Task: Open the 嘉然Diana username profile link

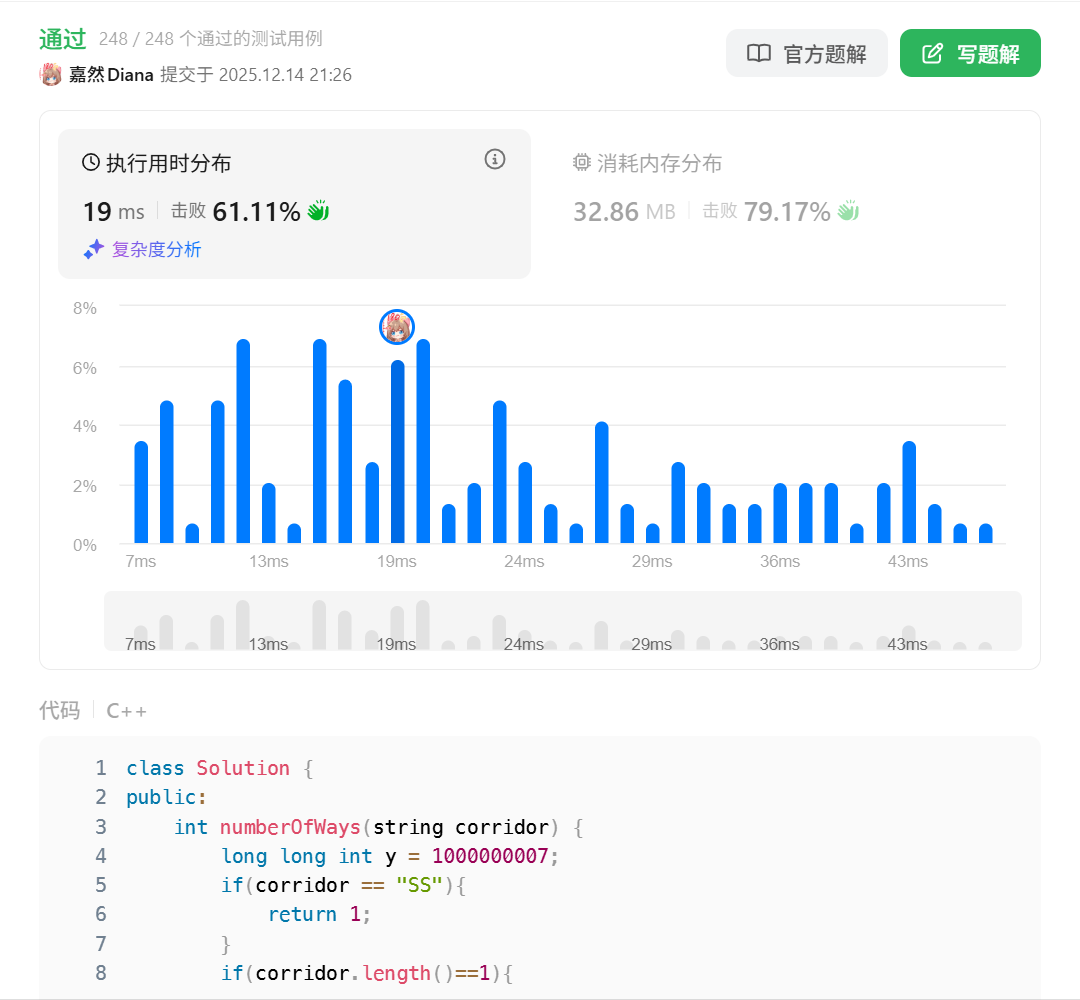Action: [111, 75]
